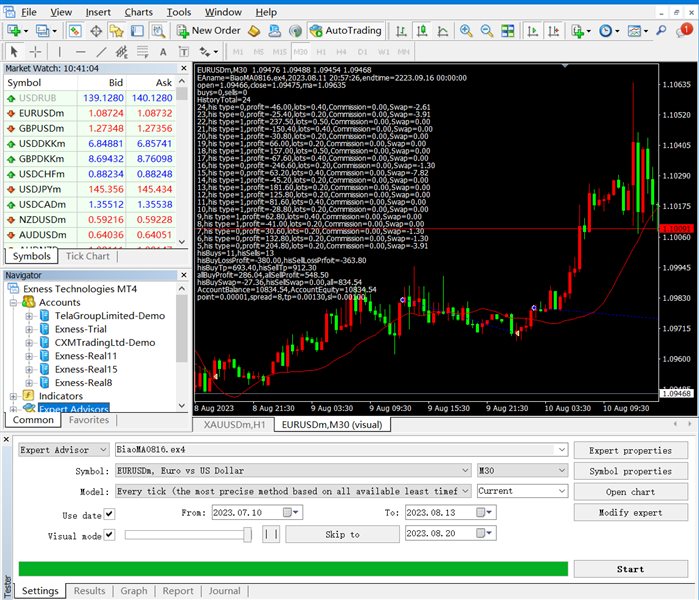The height and width of the screenshot is (600, 699).
Task: Click the Symbol properties button
Action: [x=630, y=471]
